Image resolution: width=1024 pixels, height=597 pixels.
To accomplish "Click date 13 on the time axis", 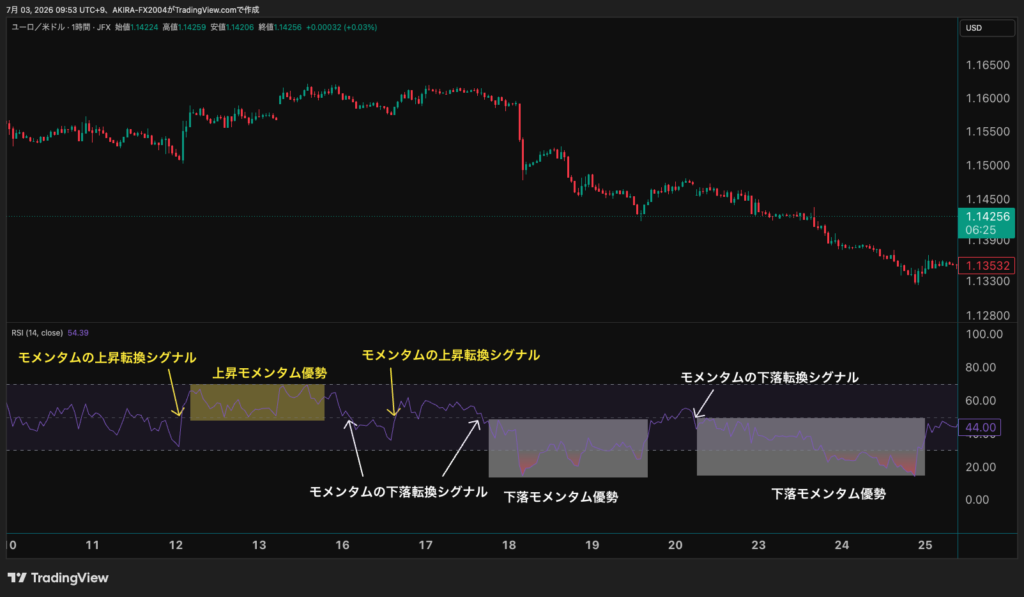I will (259, 545).
